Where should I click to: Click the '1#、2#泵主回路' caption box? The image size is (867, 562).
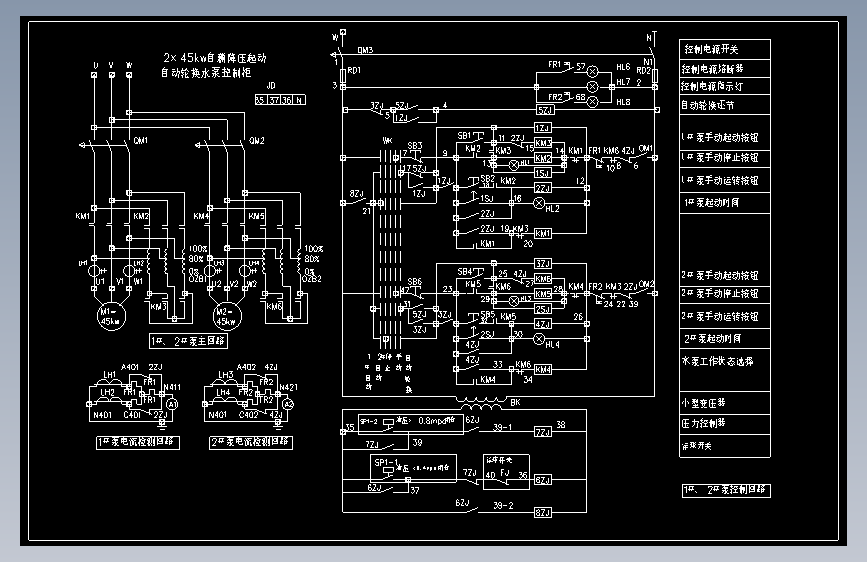click(189, 341)
